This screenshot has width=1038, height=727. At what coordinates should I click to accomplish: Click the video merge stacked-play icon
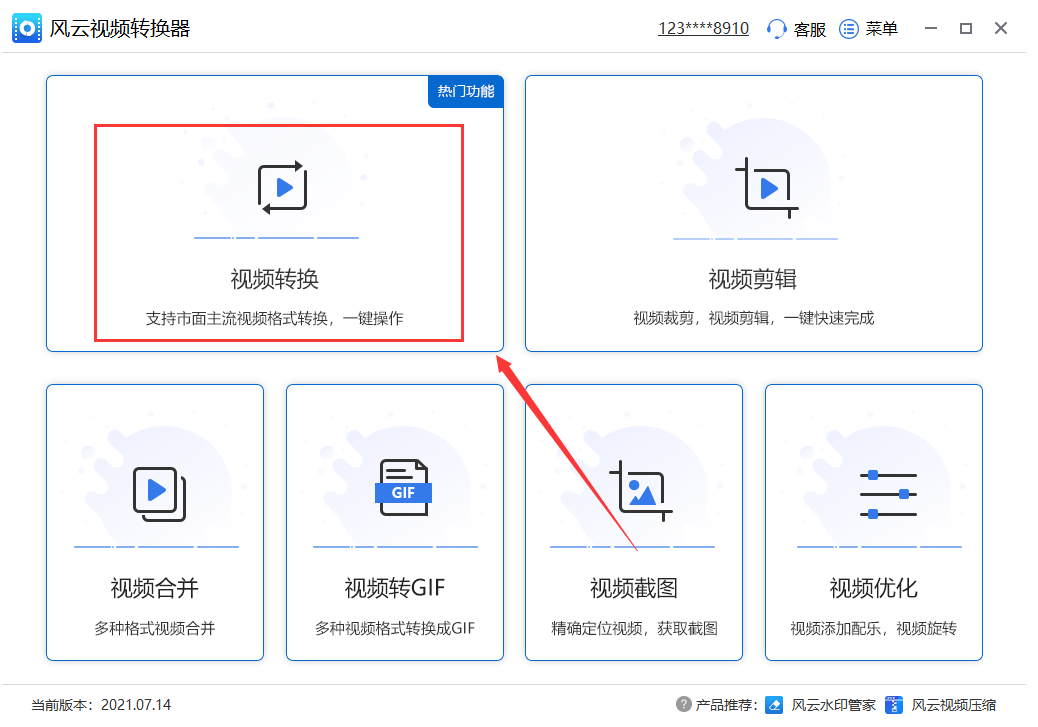tap(158, 492)
